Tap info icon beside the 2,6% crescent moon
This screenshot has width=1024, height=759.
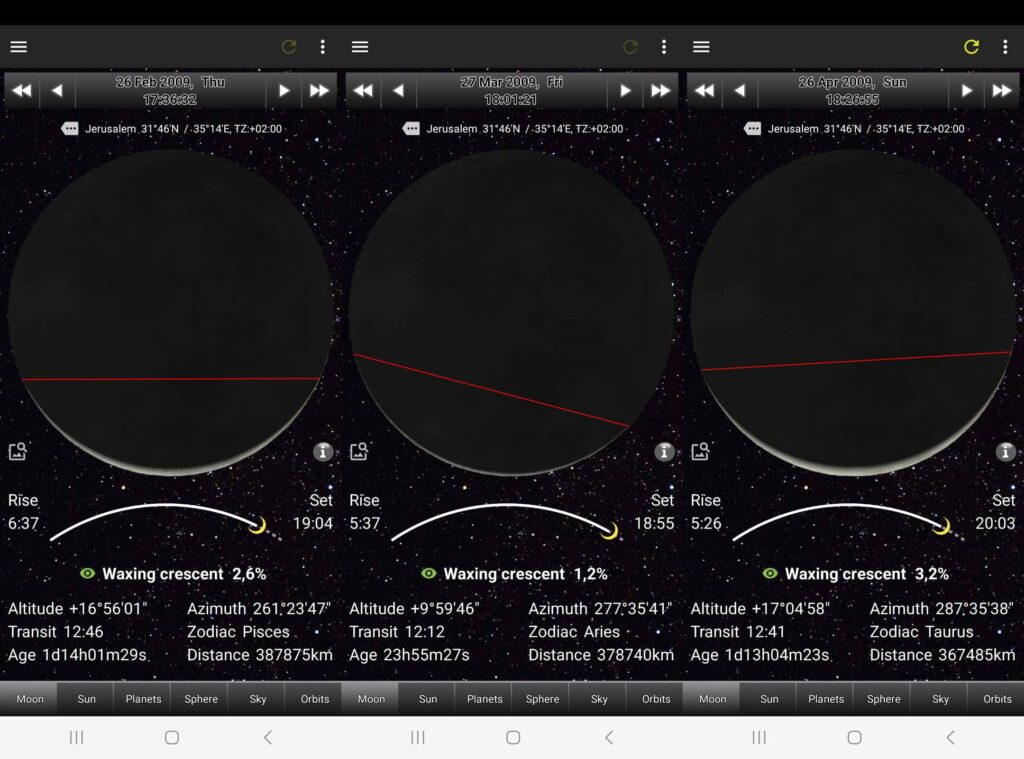[322, 452]
